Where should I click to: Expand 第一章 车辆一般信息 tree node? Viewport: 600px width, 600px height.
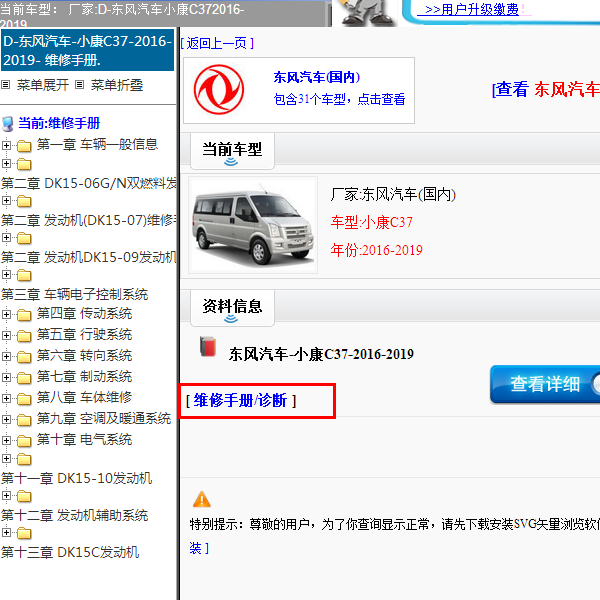pyautogui.click(x=6, y=145)
